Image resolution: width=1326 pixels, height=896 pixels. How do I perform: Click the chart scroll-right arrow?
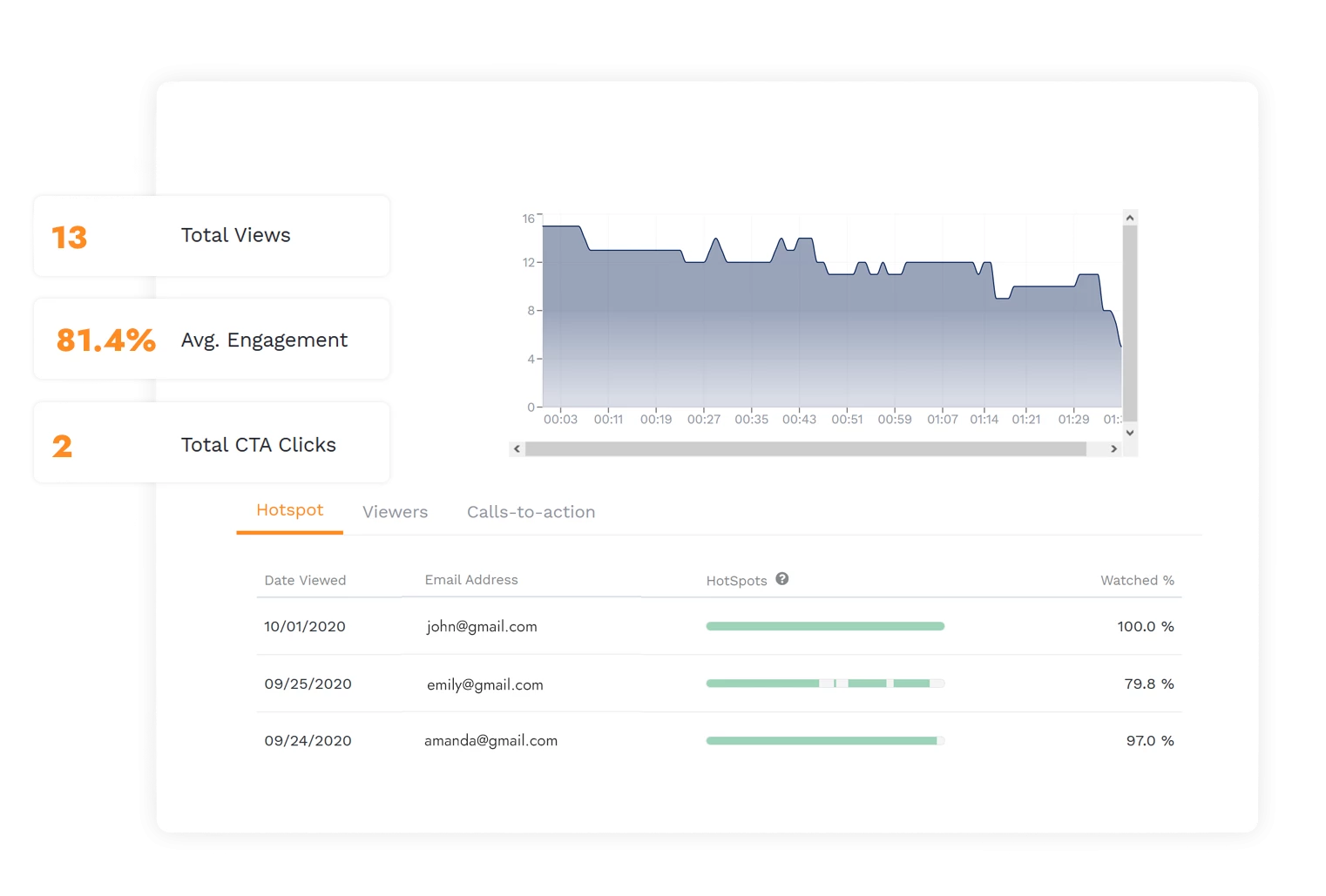pos(1113,449)
